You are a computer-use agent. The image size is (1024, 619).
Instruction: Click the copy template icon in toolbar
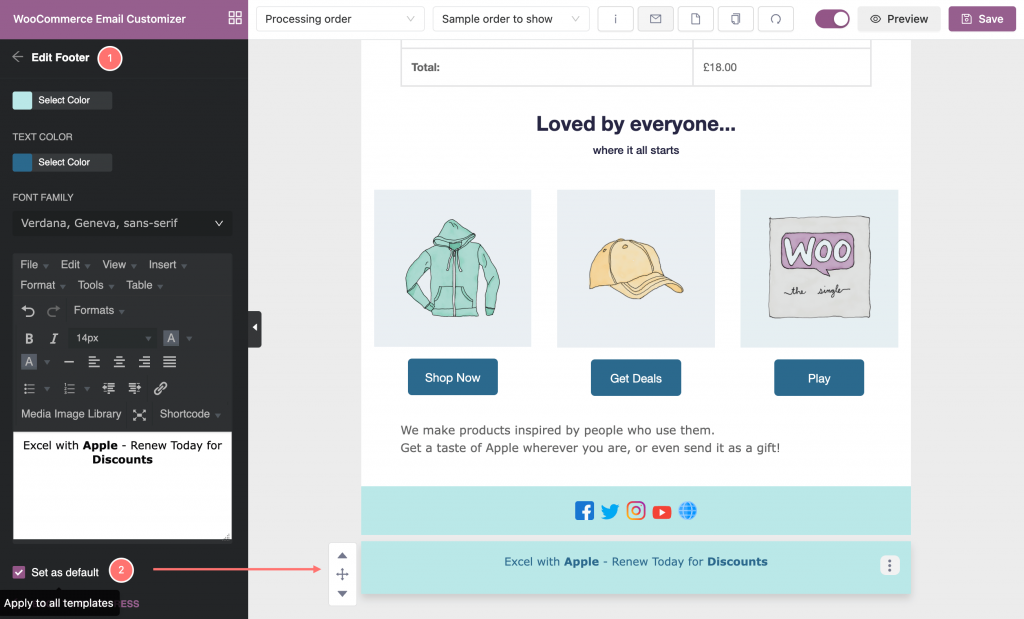click(736, 19)
